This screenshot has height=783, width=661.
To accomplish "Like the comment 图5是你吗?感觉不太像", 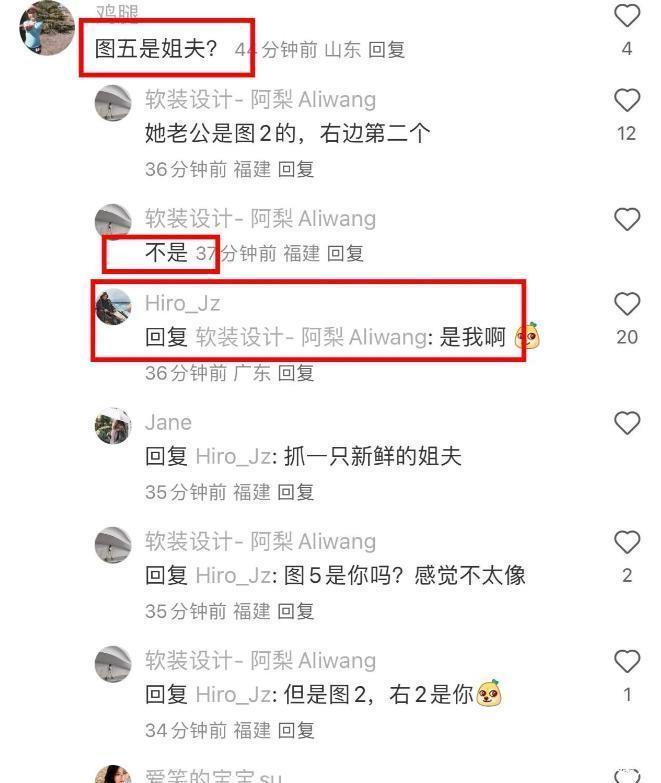I will (x=627, y=542).
